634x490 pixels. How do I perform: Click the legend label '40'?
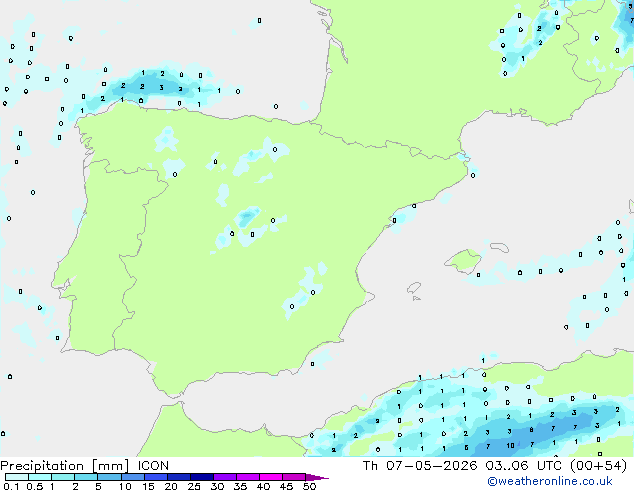click(263, 486)
